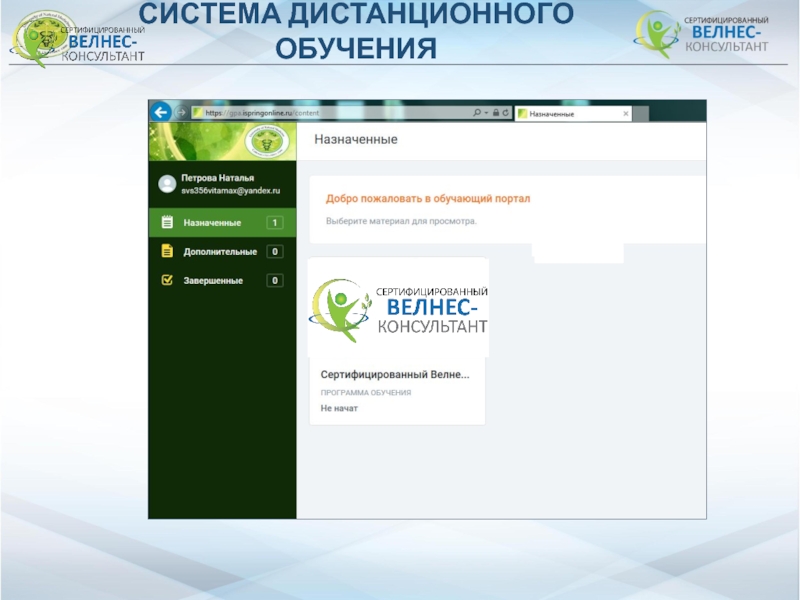Click the user name Петрова Наталья
Screen dimensions: 800x600
coord(217,178)
